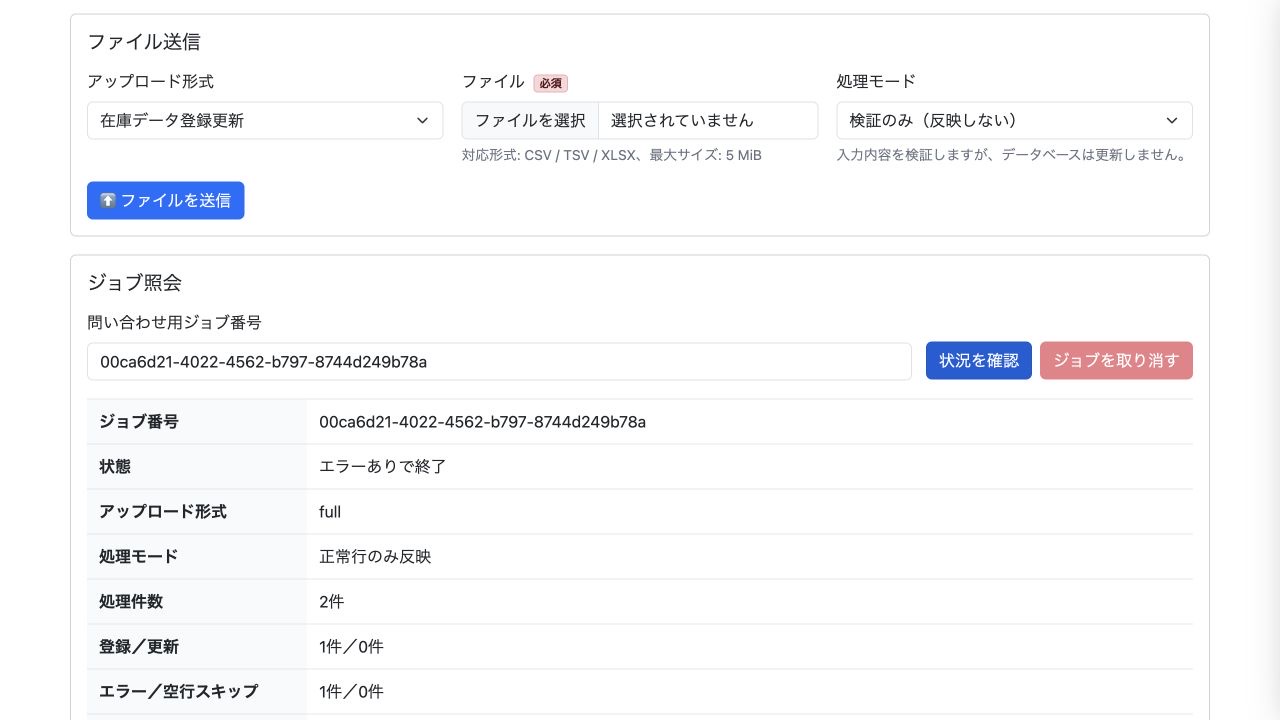
Task: Open the アップロード形式 dropdown
Action: pyautogui.click(x=265, y=120)
